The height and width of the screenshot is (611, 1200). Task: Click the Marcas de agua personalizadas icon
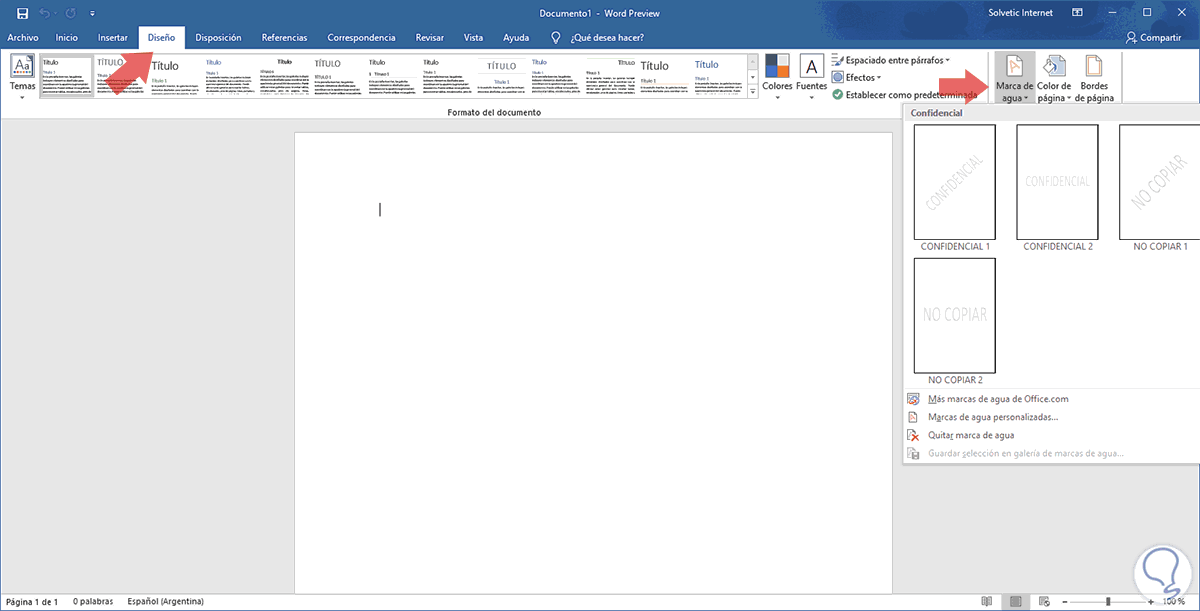coord(912,417)
